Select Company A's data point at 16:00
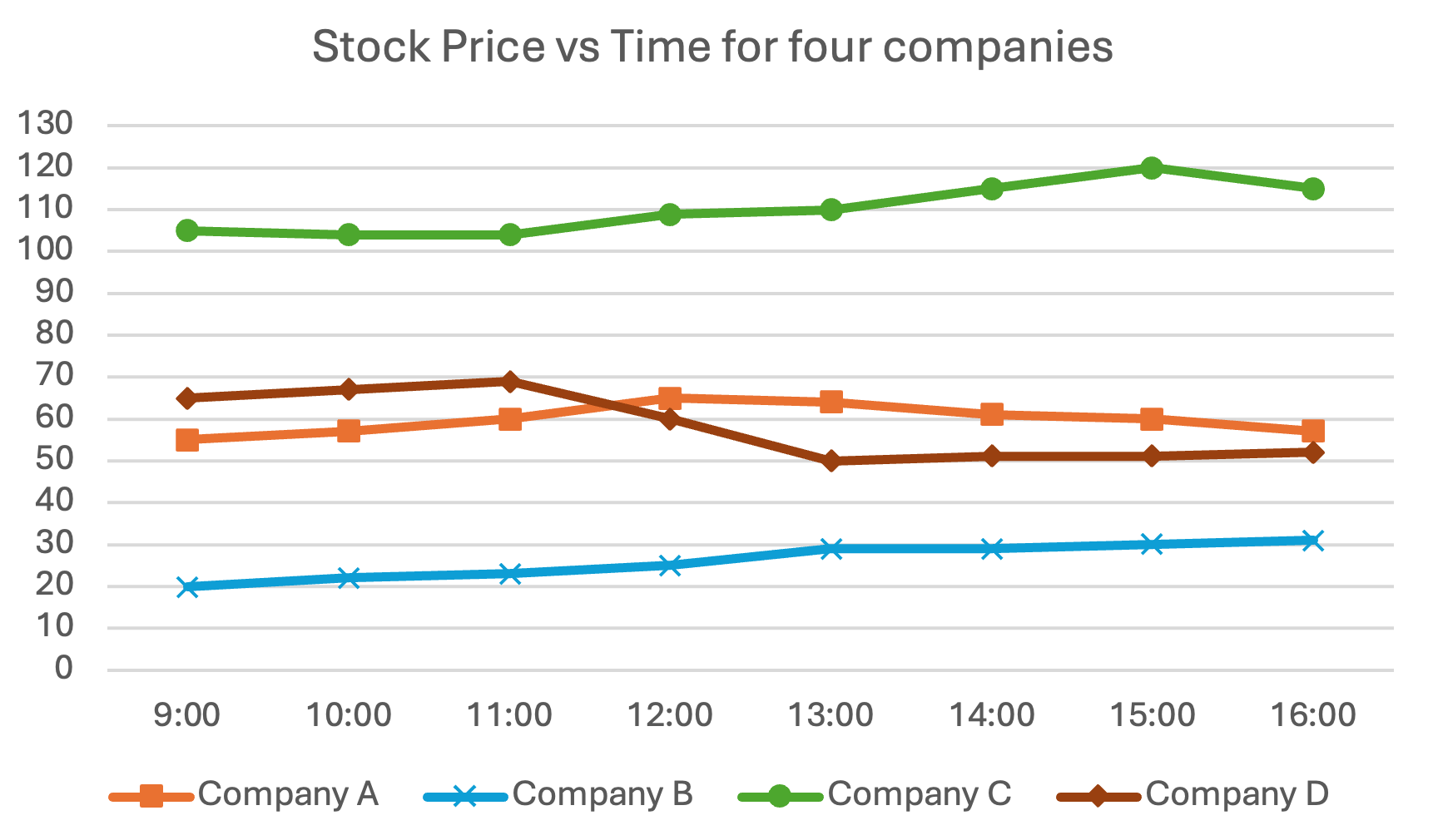The image size is (1433, 840). tap(1312, 431)
